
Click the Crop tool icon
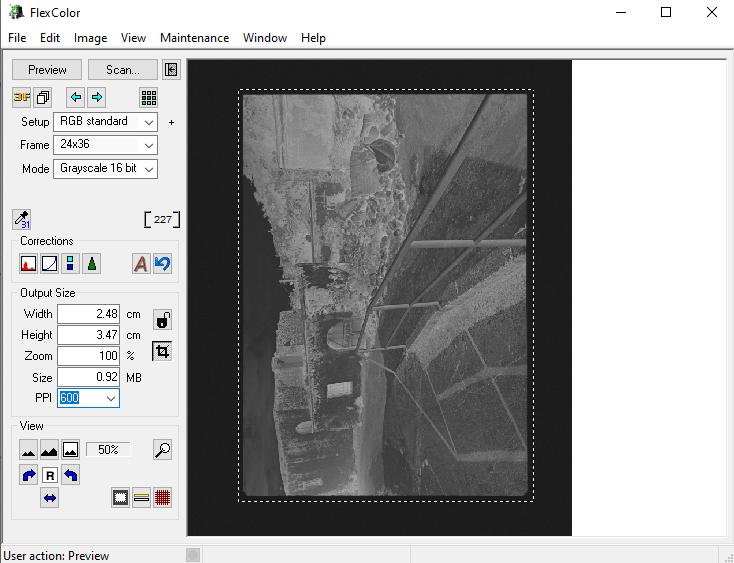click(162, 351)
